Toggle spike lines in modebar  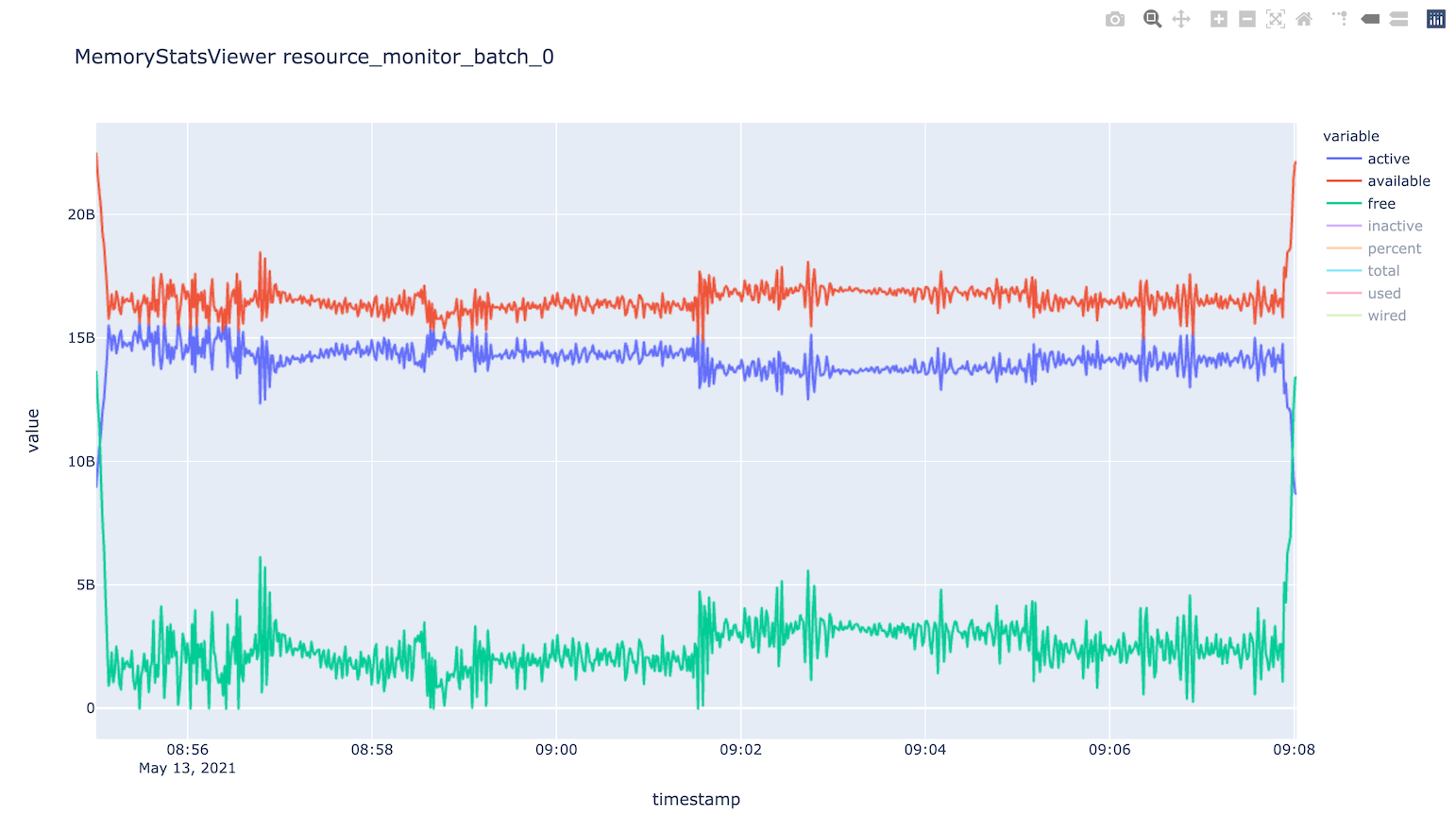1340,19
